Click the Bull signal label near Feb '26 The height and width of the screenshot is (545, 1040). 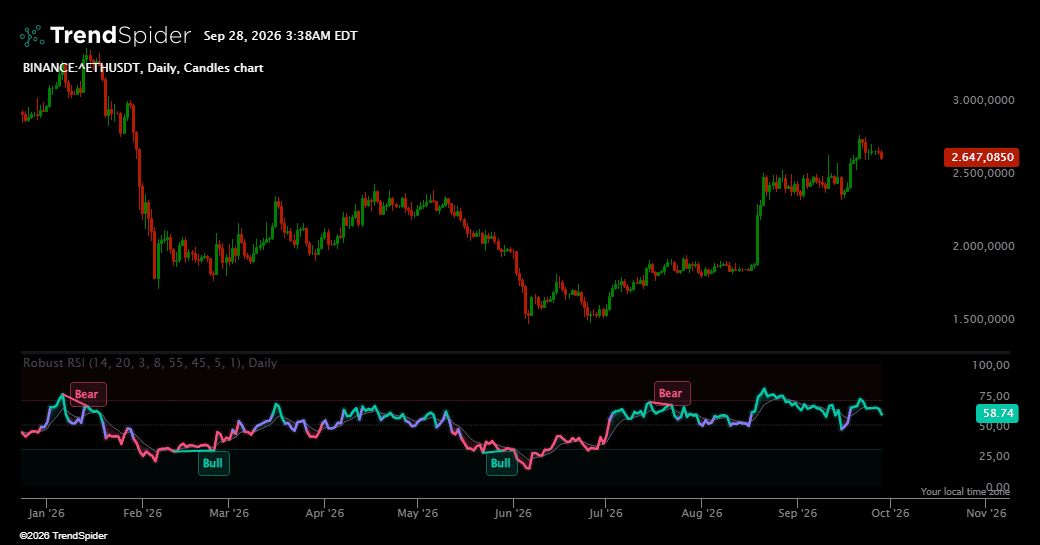coord(214,463)
